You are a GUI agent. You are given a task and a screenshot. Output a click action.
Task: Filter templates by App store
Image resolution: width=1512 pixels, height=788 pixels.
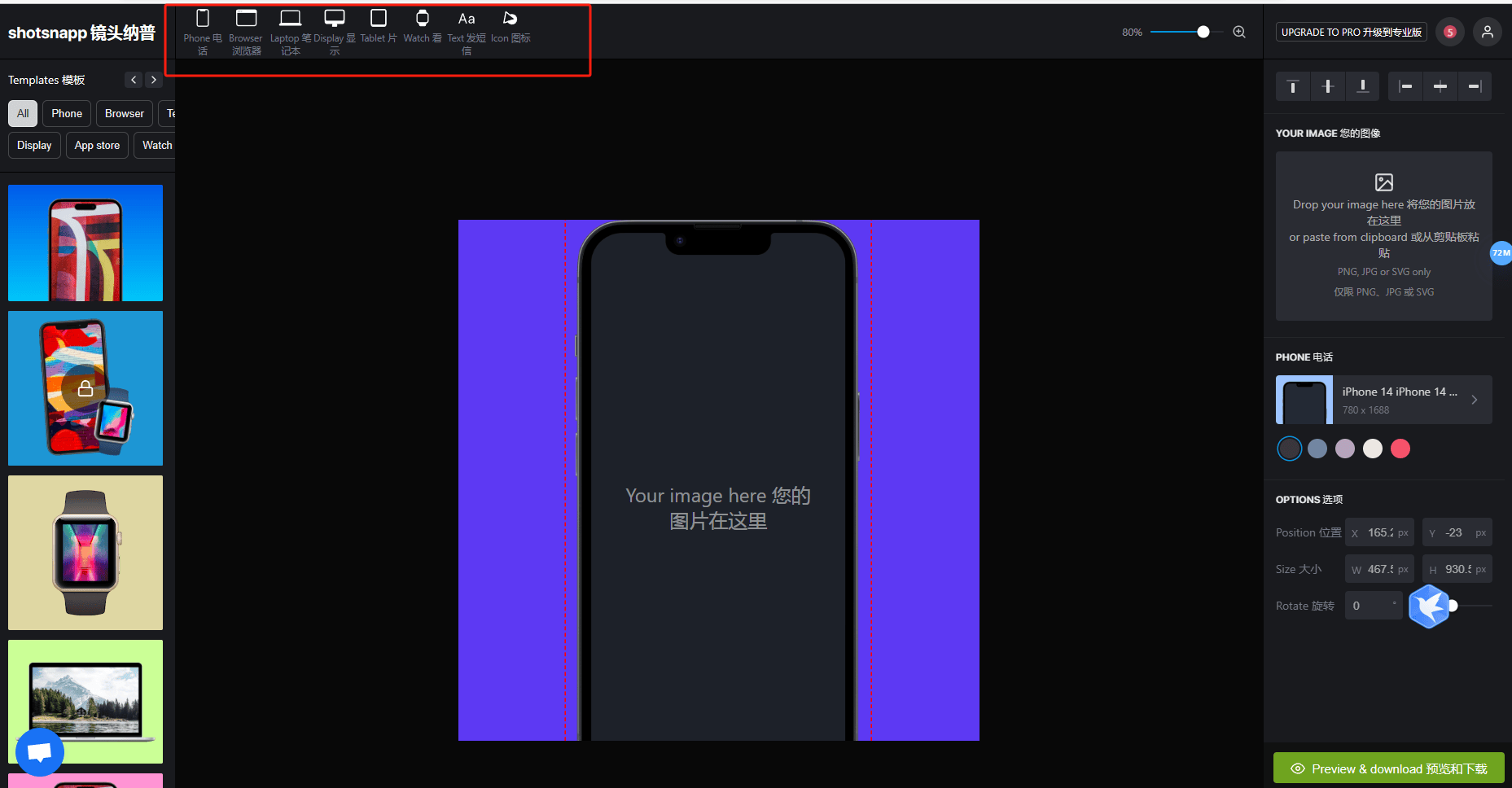[97, 145]
